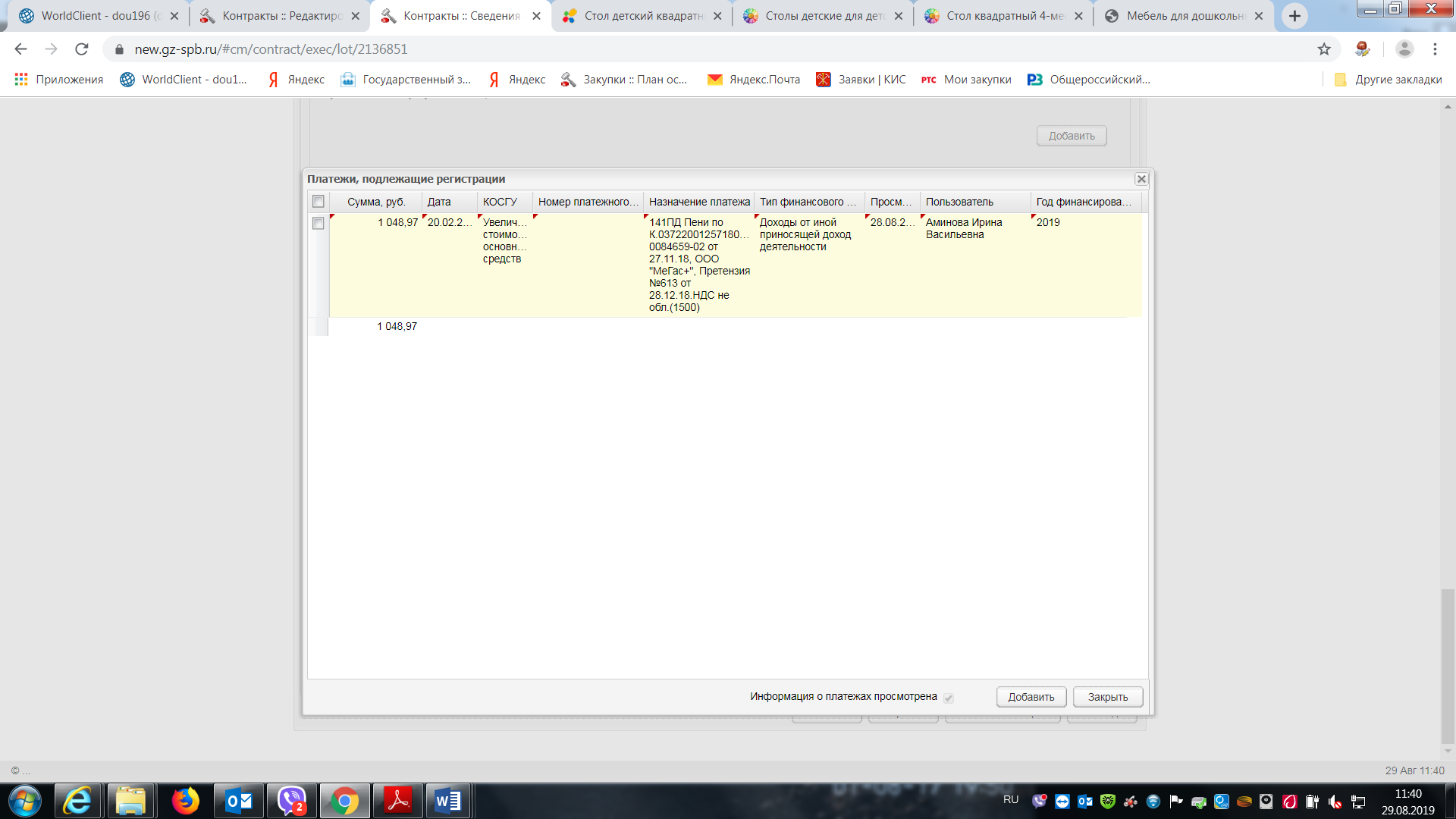Toggle 'Информация о платежах просмотрена' checkbox
Screen dimensions: 1456x819
(x=948, y=698)
